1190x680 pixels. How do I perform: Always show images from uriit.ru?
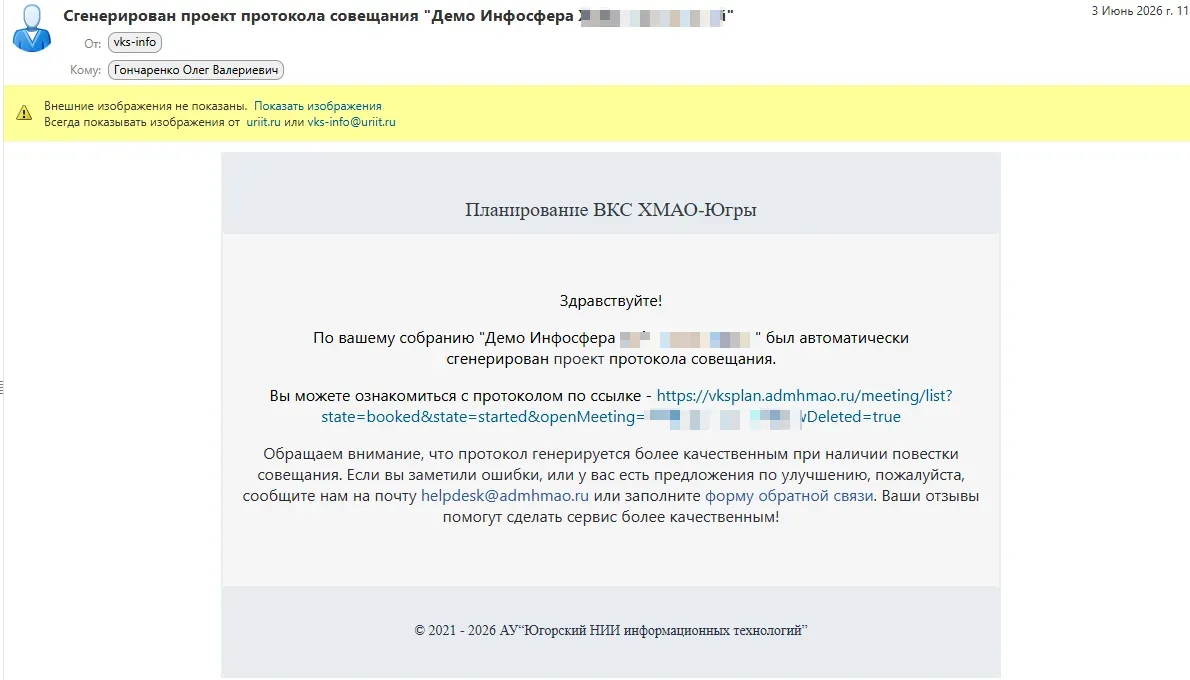[x=263, y=121]
